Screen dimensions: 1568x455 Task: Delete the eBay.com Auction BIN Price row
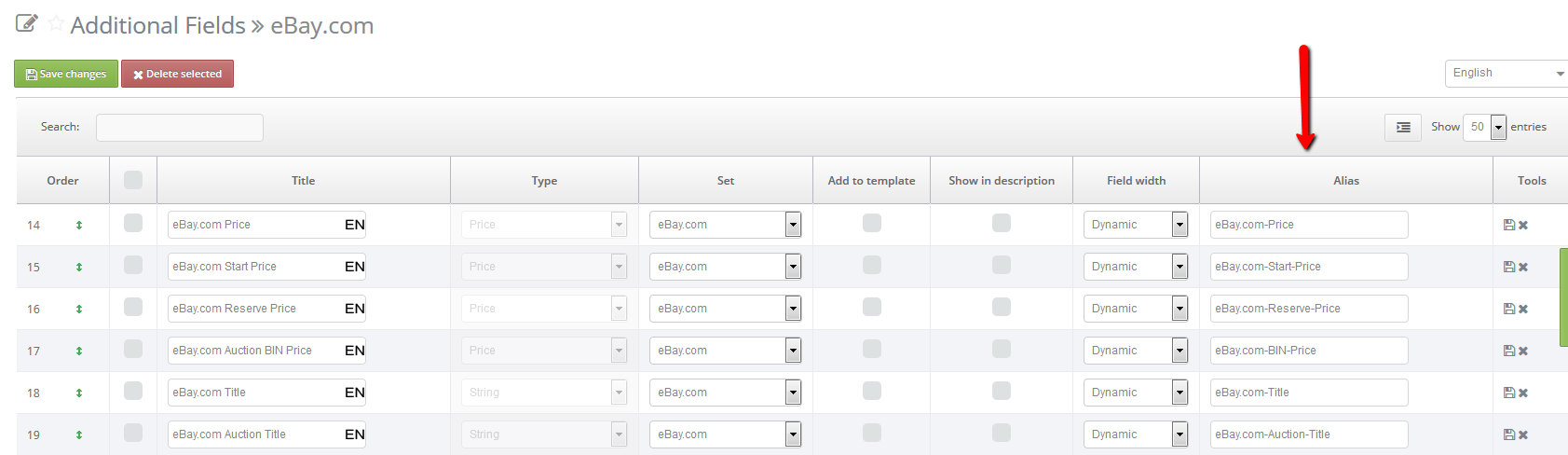1523,351
